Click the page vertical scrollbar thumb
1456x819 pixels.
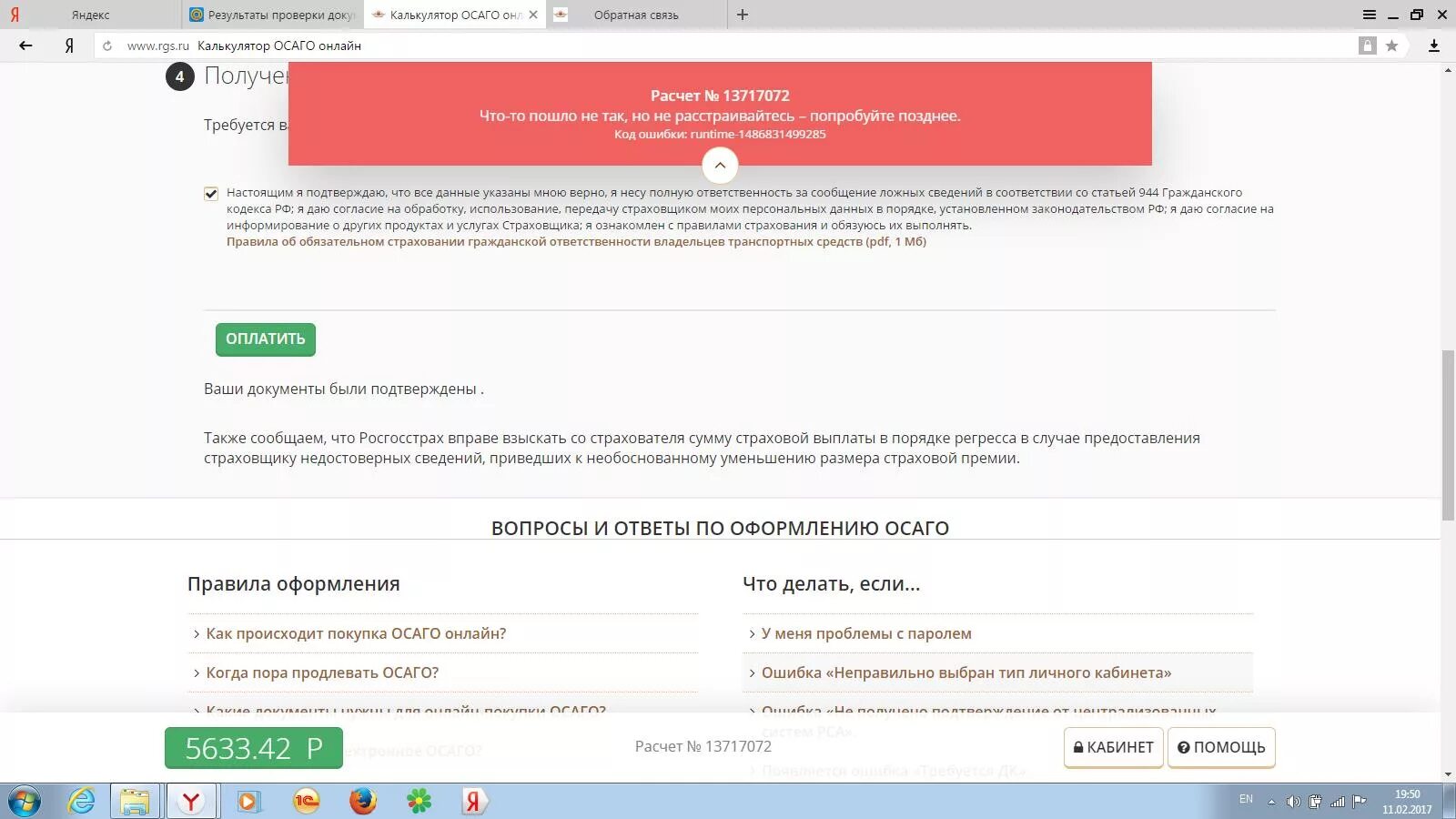pyautogui.click(x=1448, y=435)
